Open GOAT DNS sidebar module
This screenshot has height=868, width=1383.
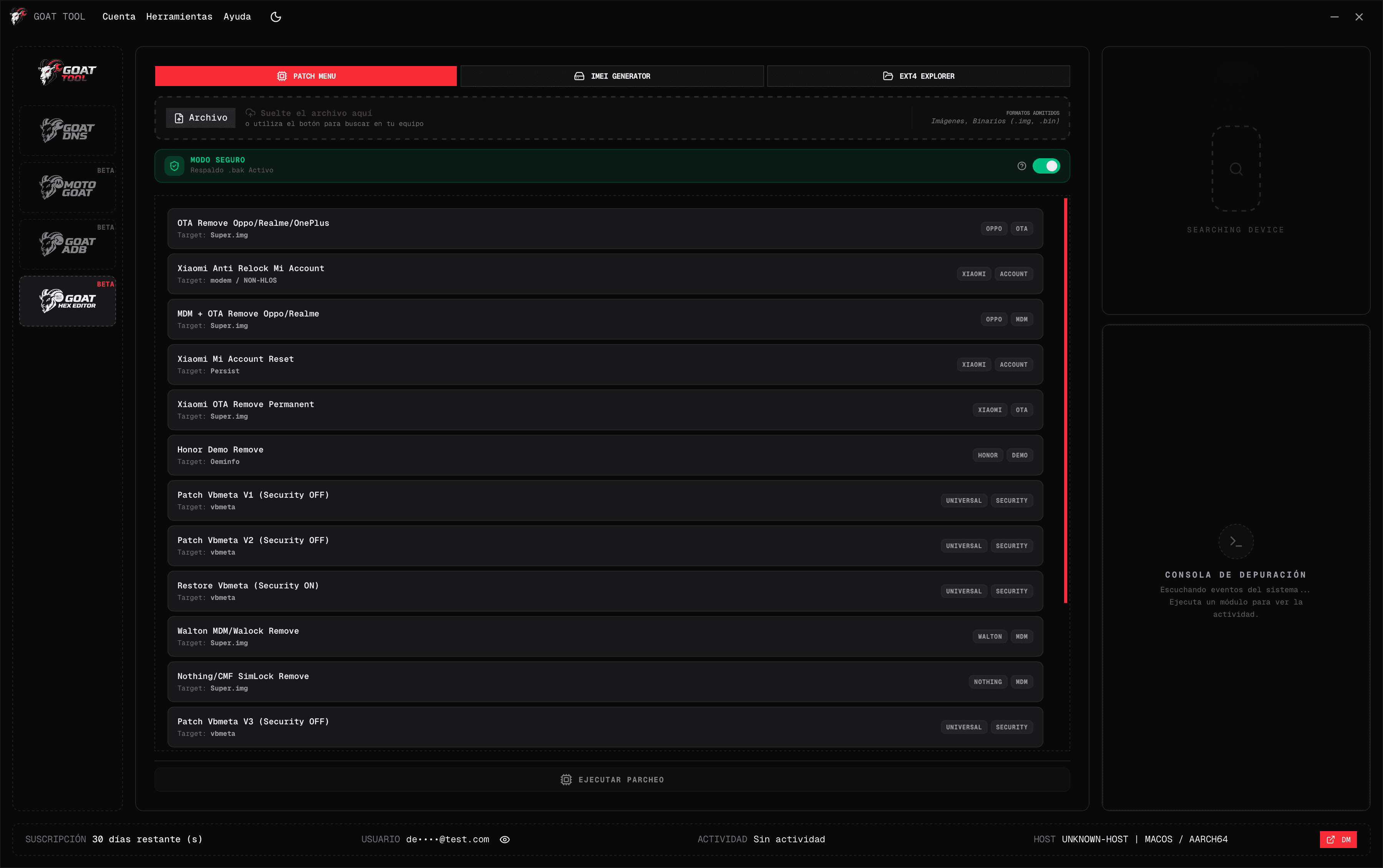(68, 130)
